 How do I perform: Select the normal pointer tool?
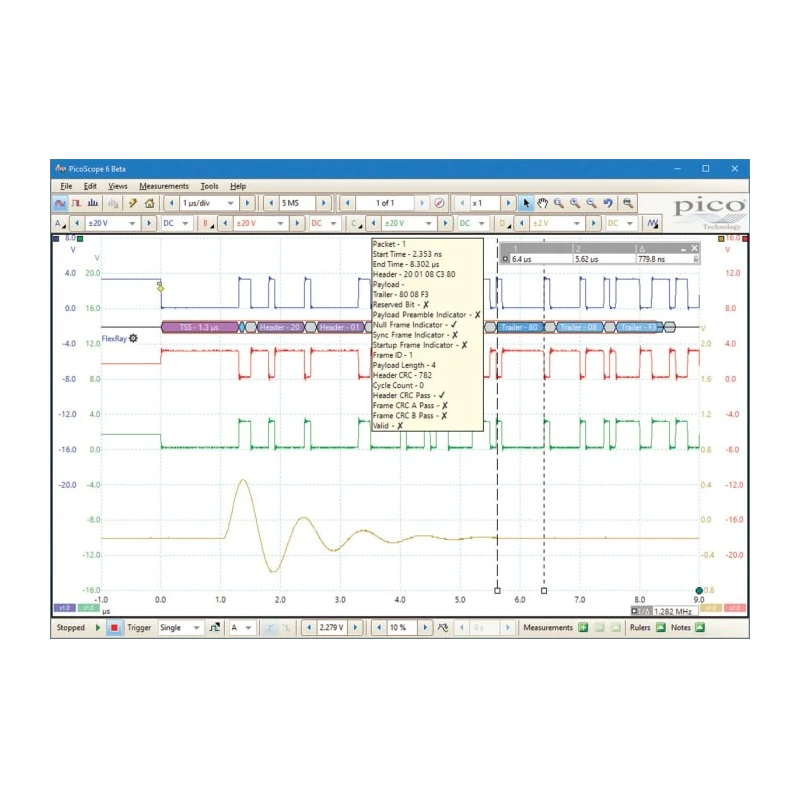[526, 203]
